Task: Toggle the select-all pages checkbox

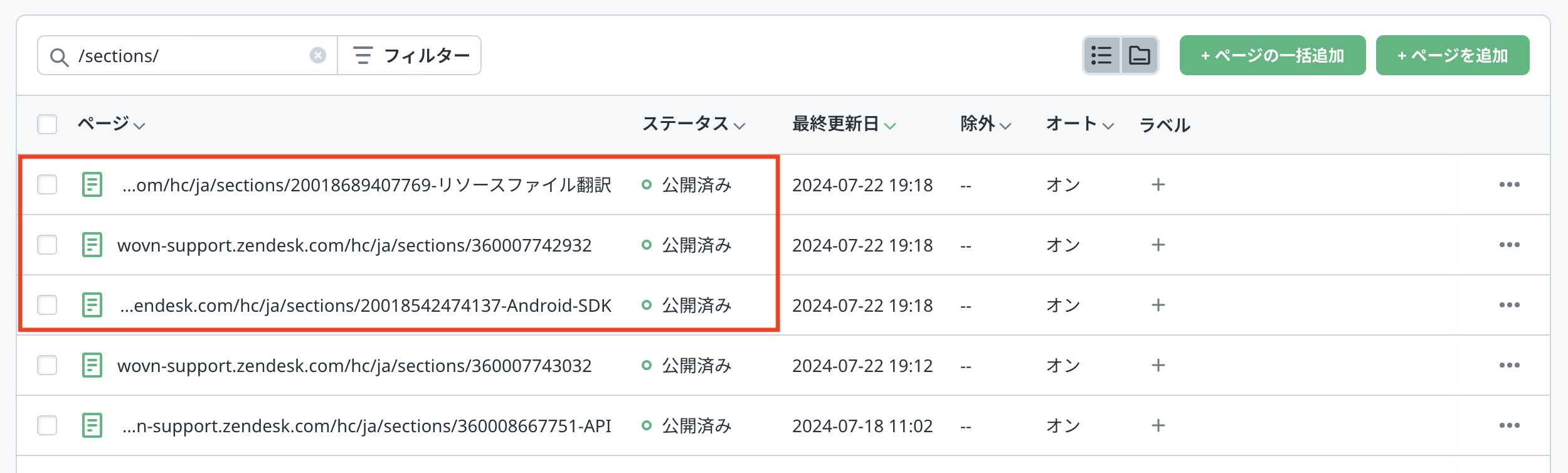Action: (x=47, y=124)
